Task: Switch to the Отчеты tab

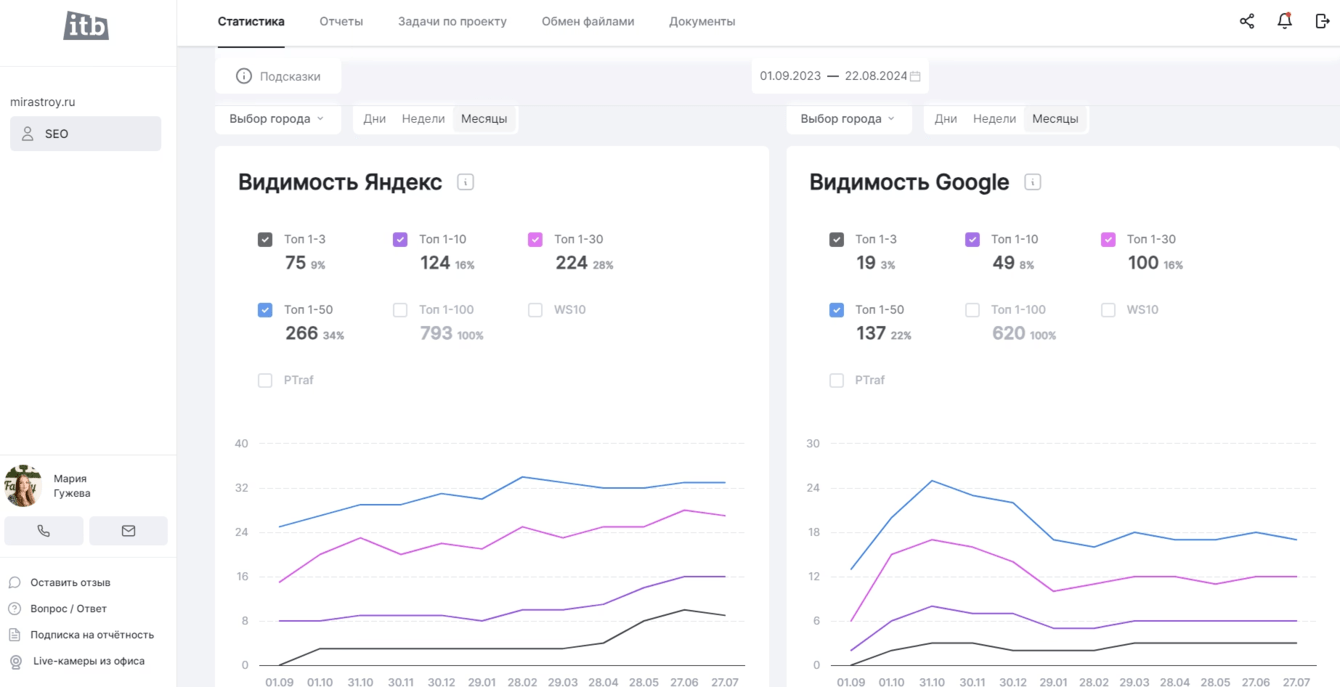Action: [341, 21]
